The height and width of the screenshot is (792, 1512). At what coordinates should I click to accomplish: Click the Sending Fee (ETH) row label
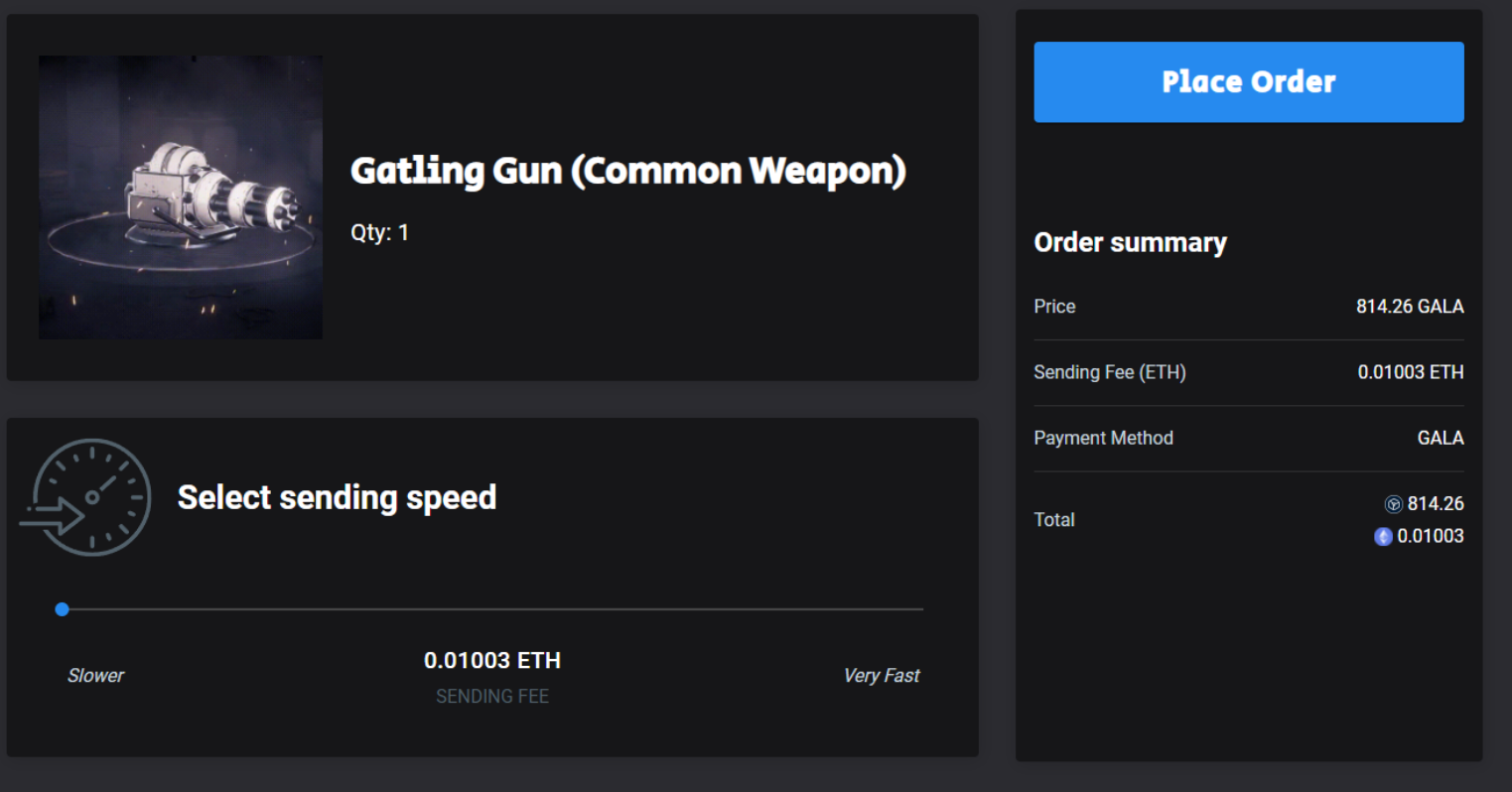coord(1109,372)
